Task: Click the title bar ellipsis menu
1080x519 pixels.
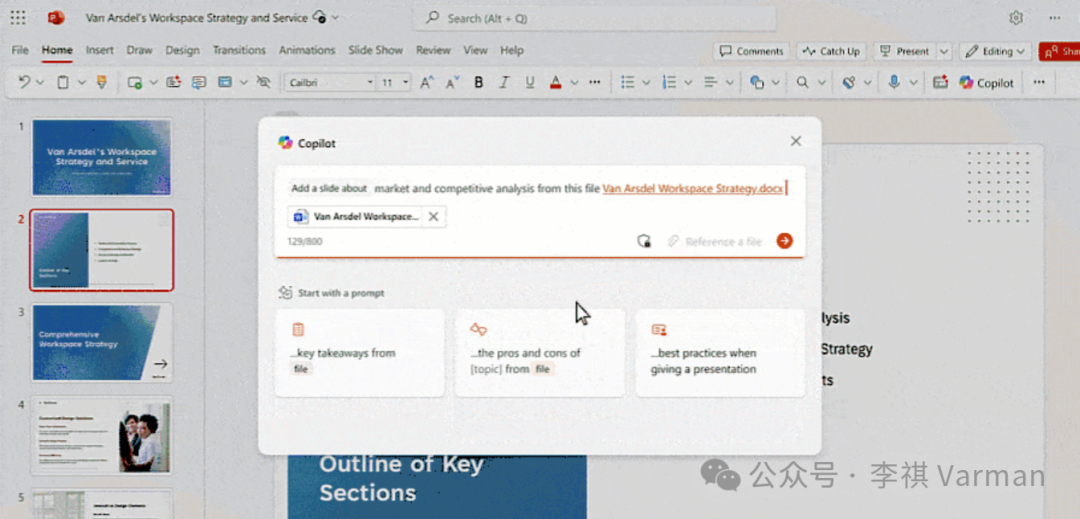Action: [x=1055, y=19]
